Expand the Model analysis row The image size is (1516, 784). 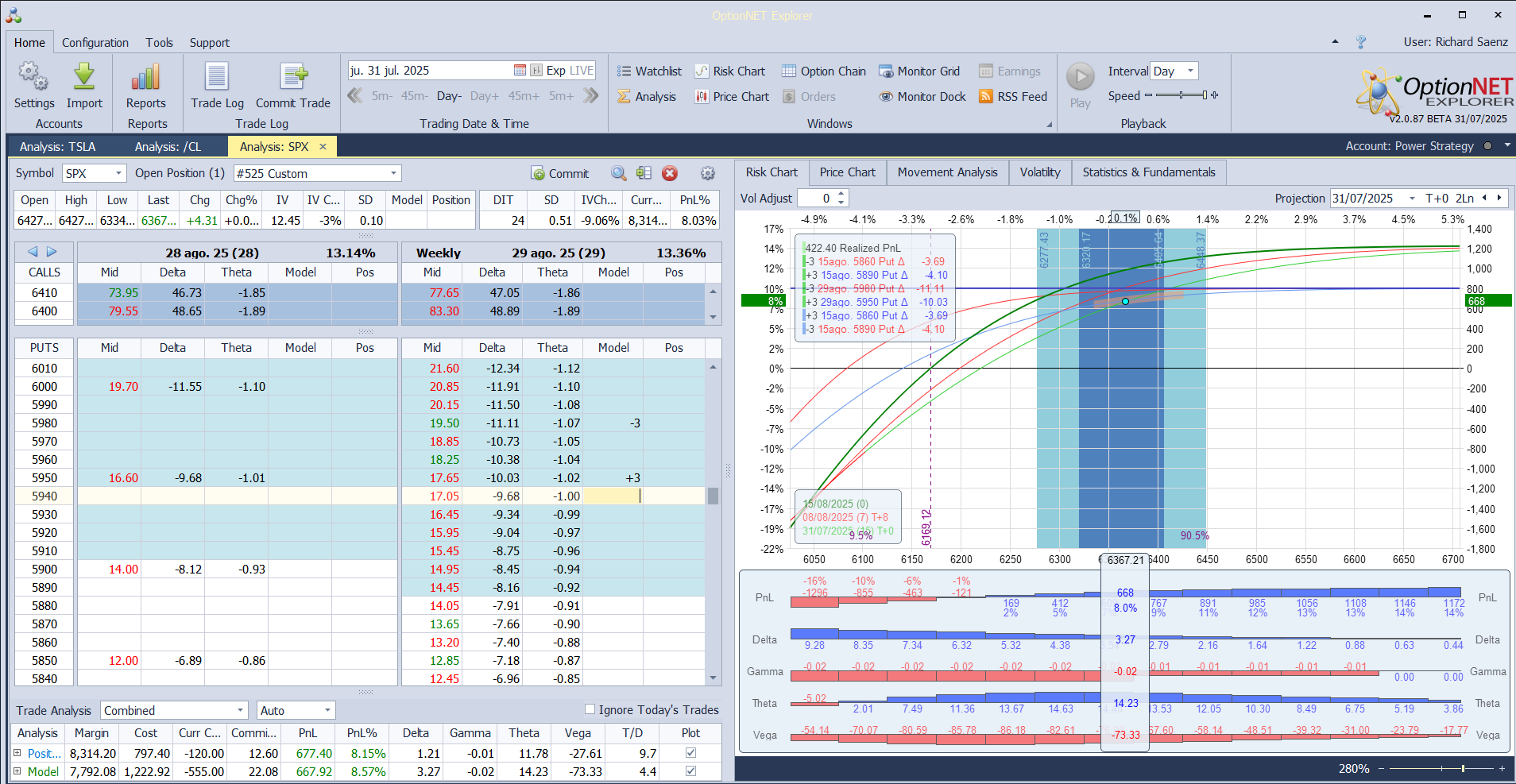(x=17, y=770)
